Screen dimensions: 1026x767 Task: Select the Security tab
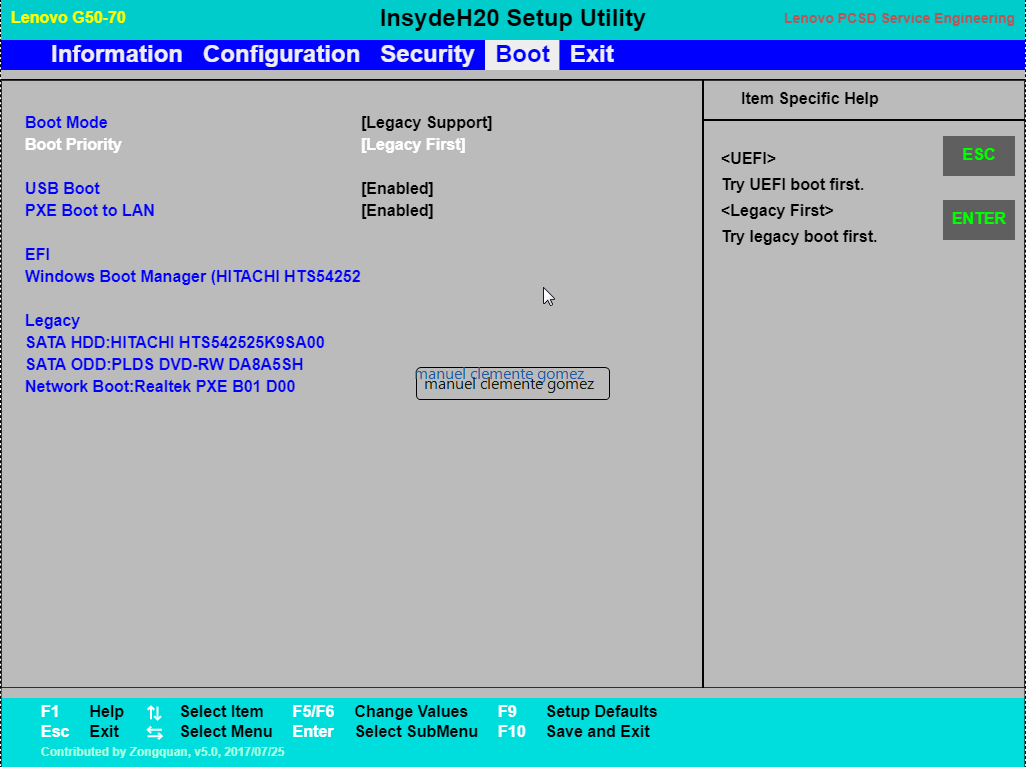click(x=427, y=54)
